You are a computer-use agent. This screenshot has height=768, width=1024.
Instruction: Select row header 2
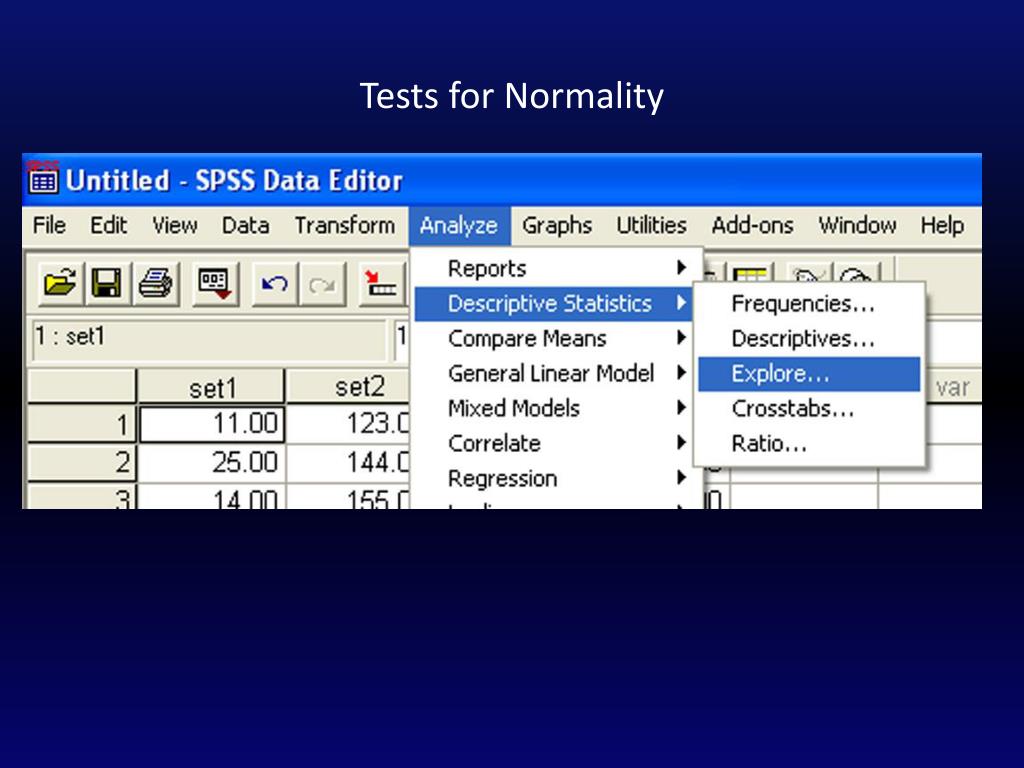[82, 463]
